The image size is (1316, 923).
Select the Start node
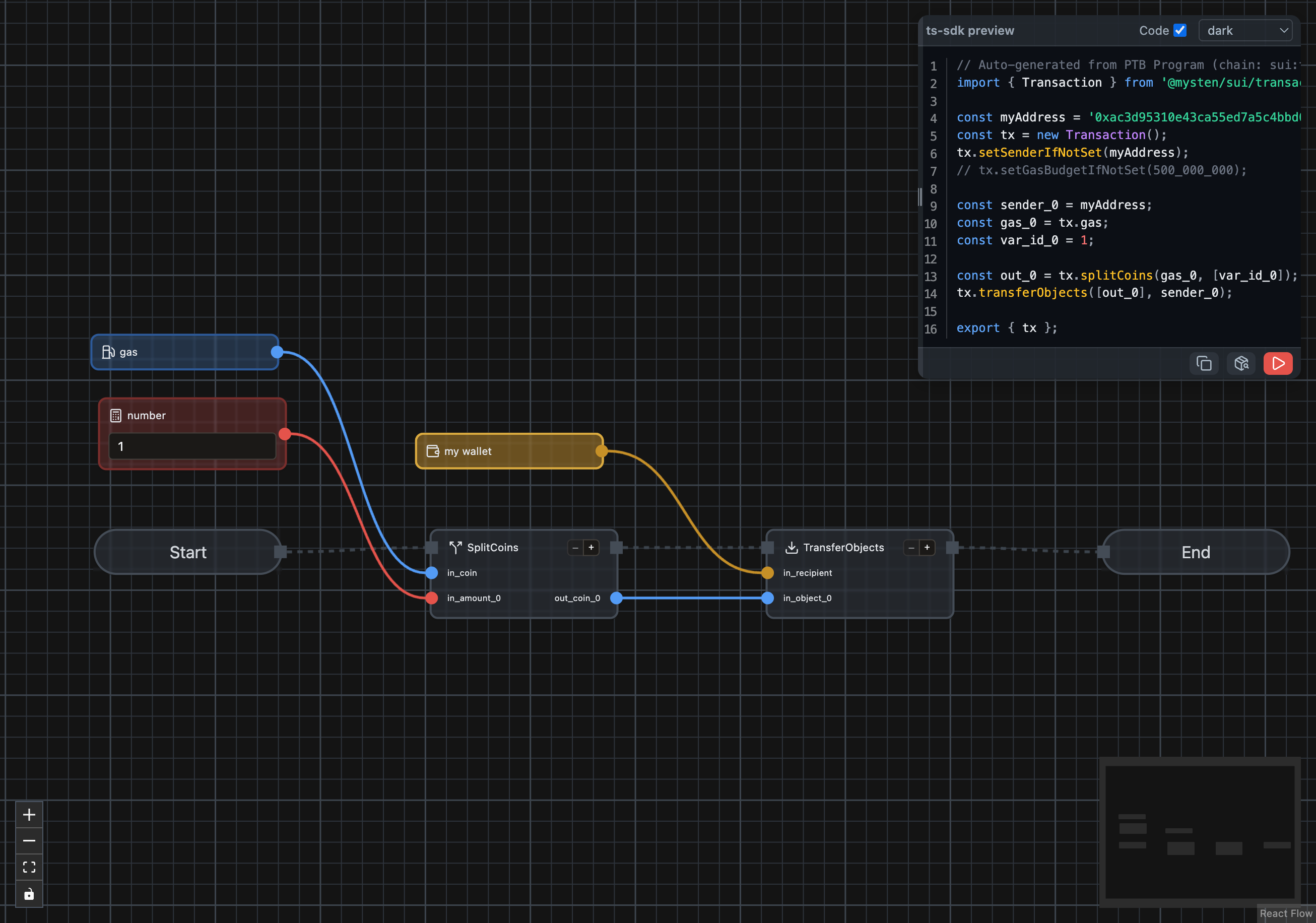coord(188,552)
